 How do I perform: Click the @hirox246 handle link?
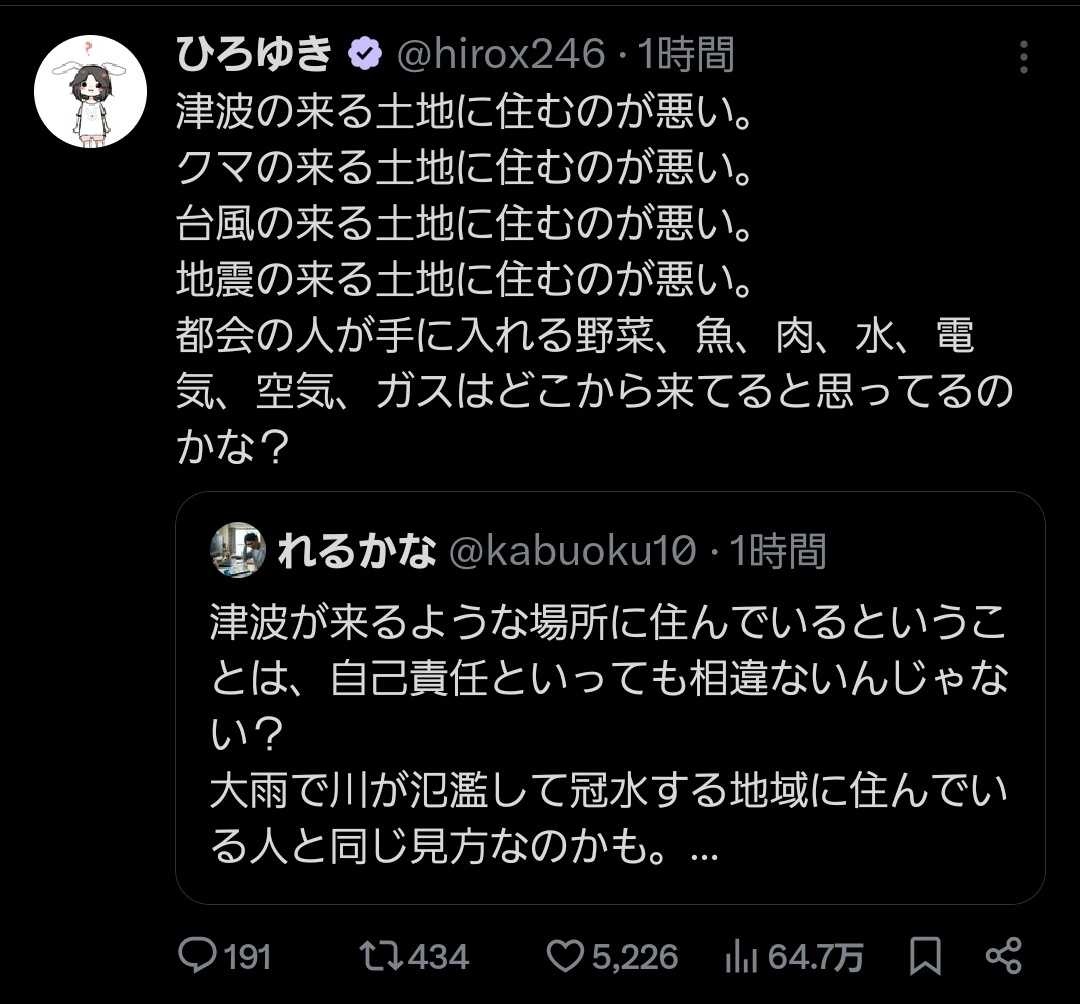pos(505,56)
